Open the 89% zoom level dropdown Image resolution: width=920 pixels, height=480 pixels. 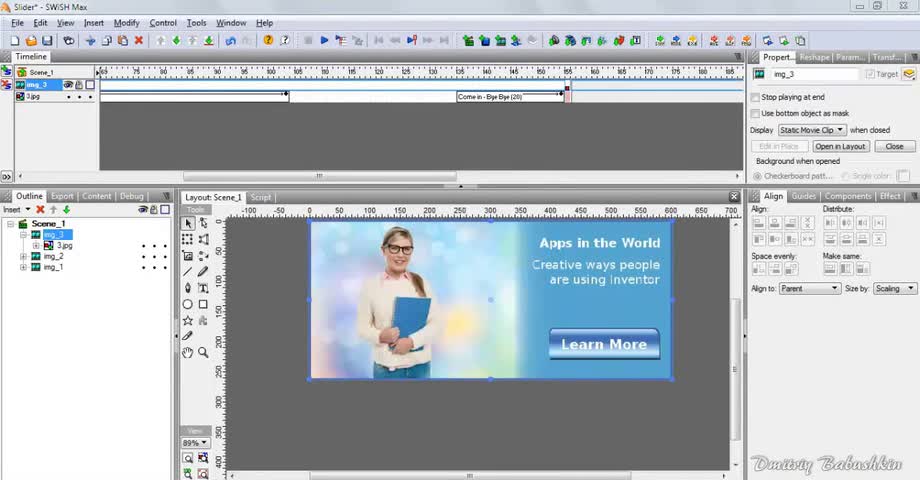click(195, 443)
